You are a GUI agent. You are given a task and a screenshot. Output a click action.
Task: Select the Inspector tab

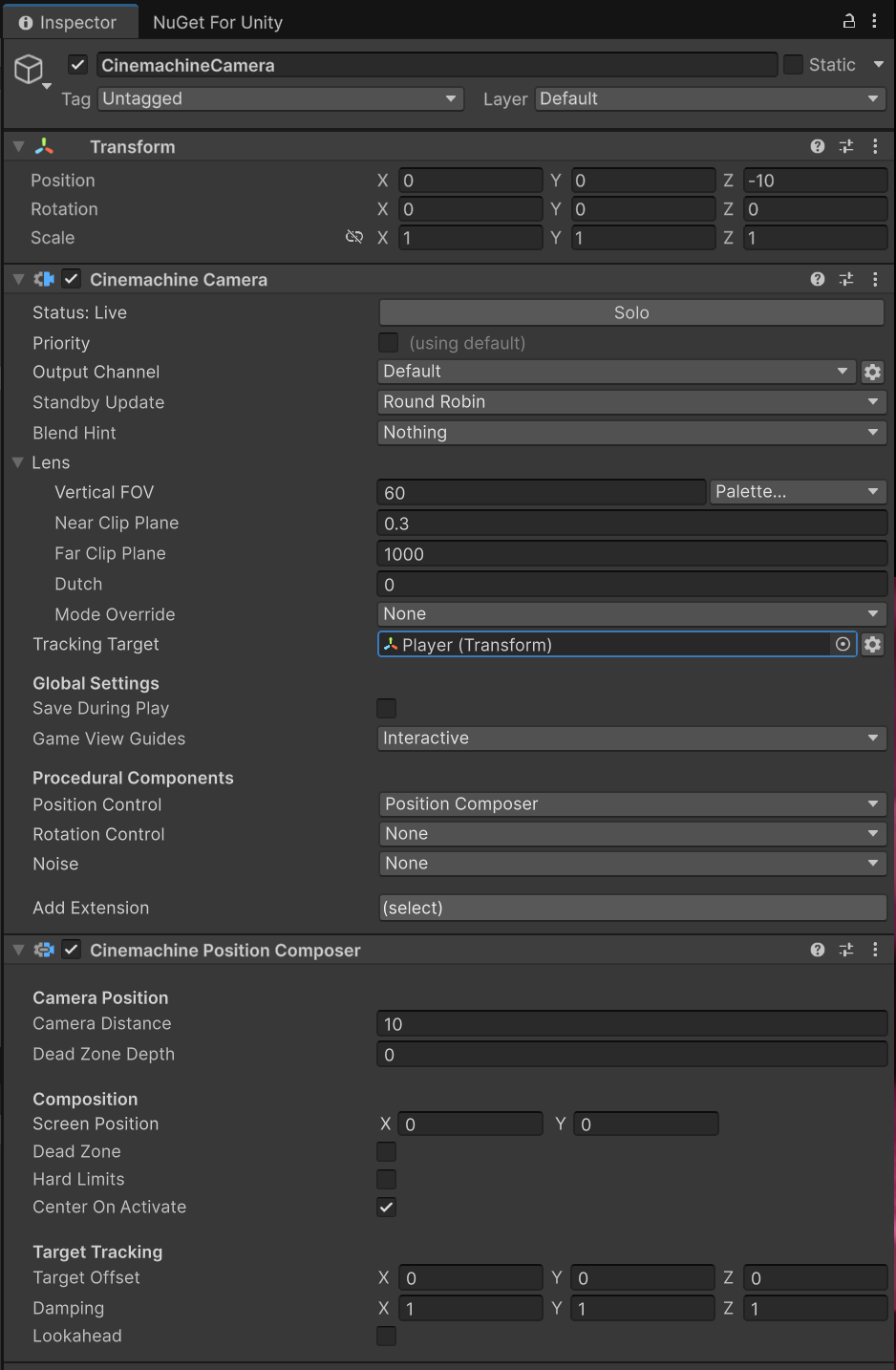(68, 22)
